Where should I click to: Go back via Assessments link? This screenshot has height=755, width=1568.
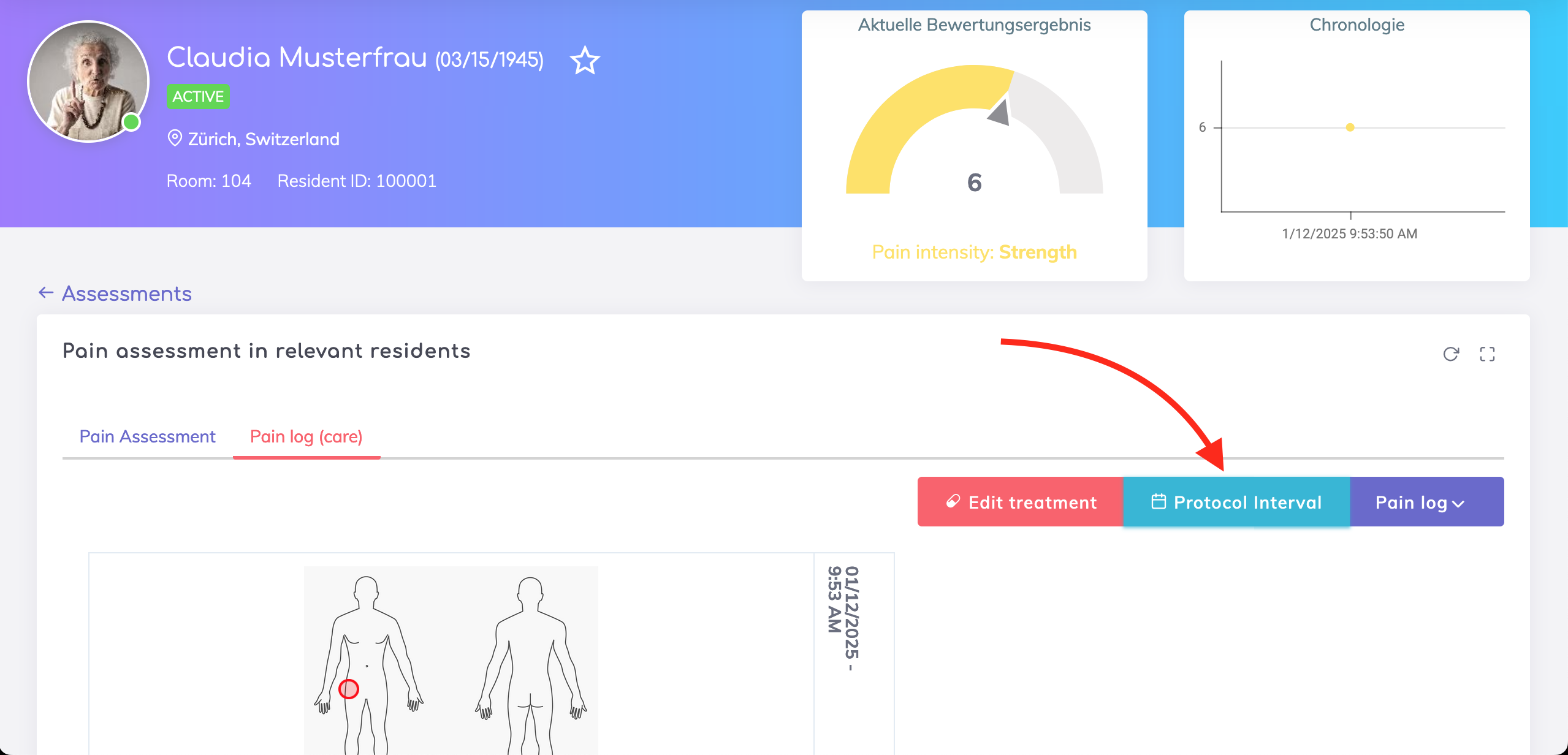126,294
